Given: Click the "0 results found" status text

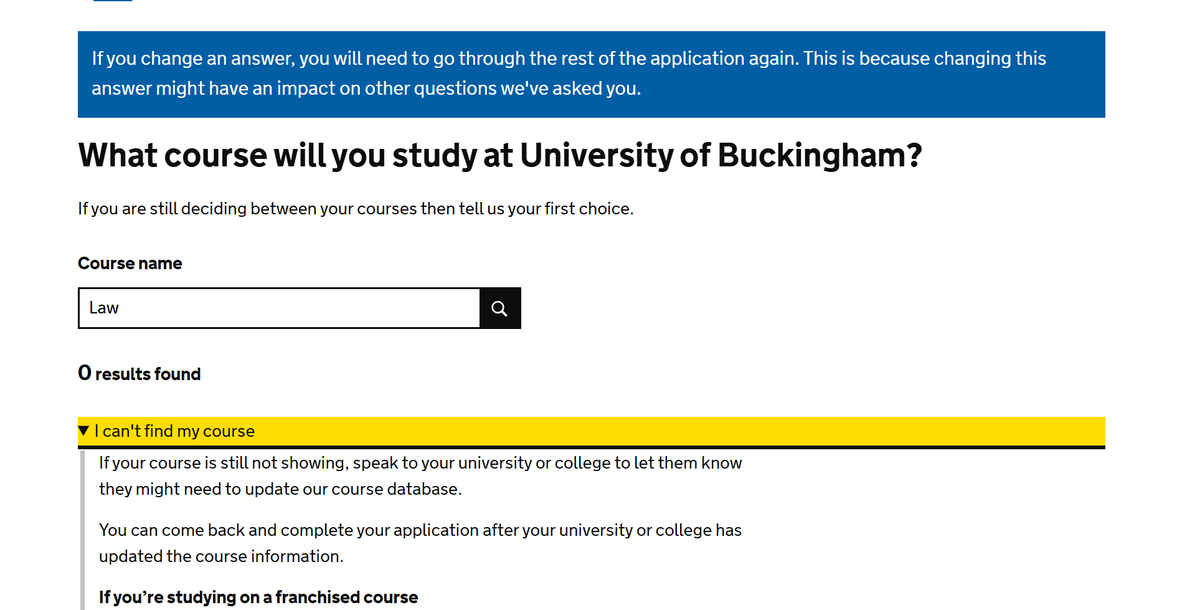Looking at the screenshot, I should click(x=139, y=374).
